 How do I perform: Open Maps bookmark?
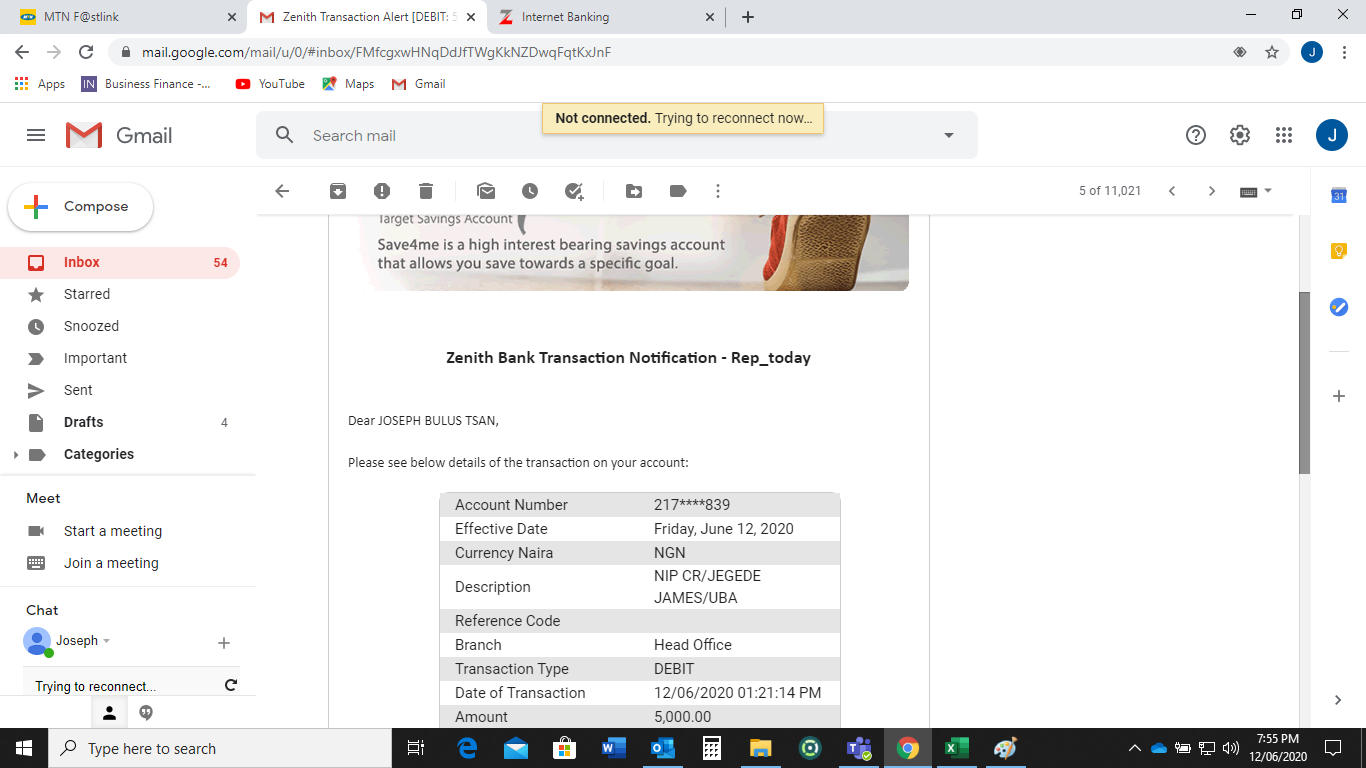click(x=348, y=84)
